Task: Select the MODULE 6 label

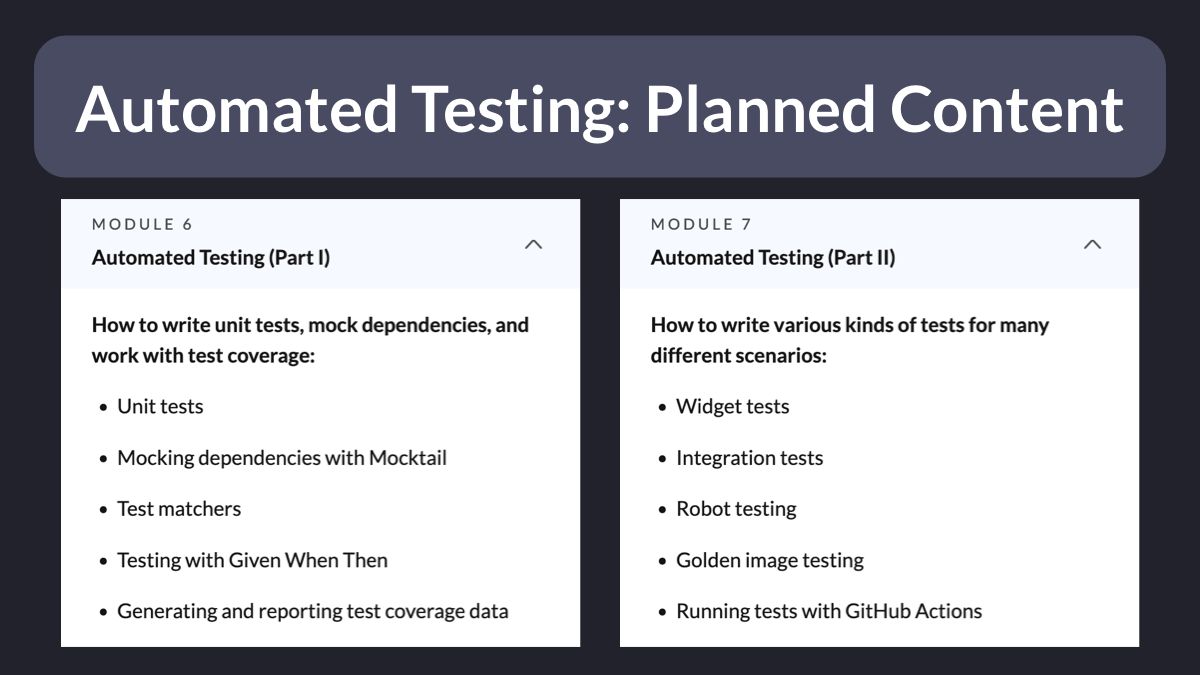Action: coord(142,224)
